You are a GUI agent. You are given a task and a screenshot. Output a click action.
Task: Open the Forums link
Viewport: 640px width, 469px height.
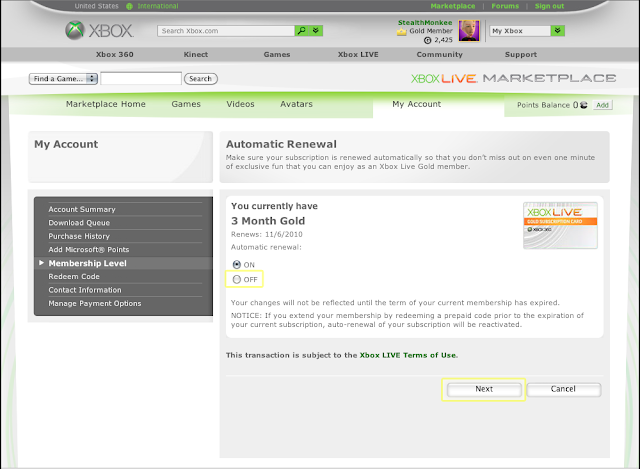[505, 6]
